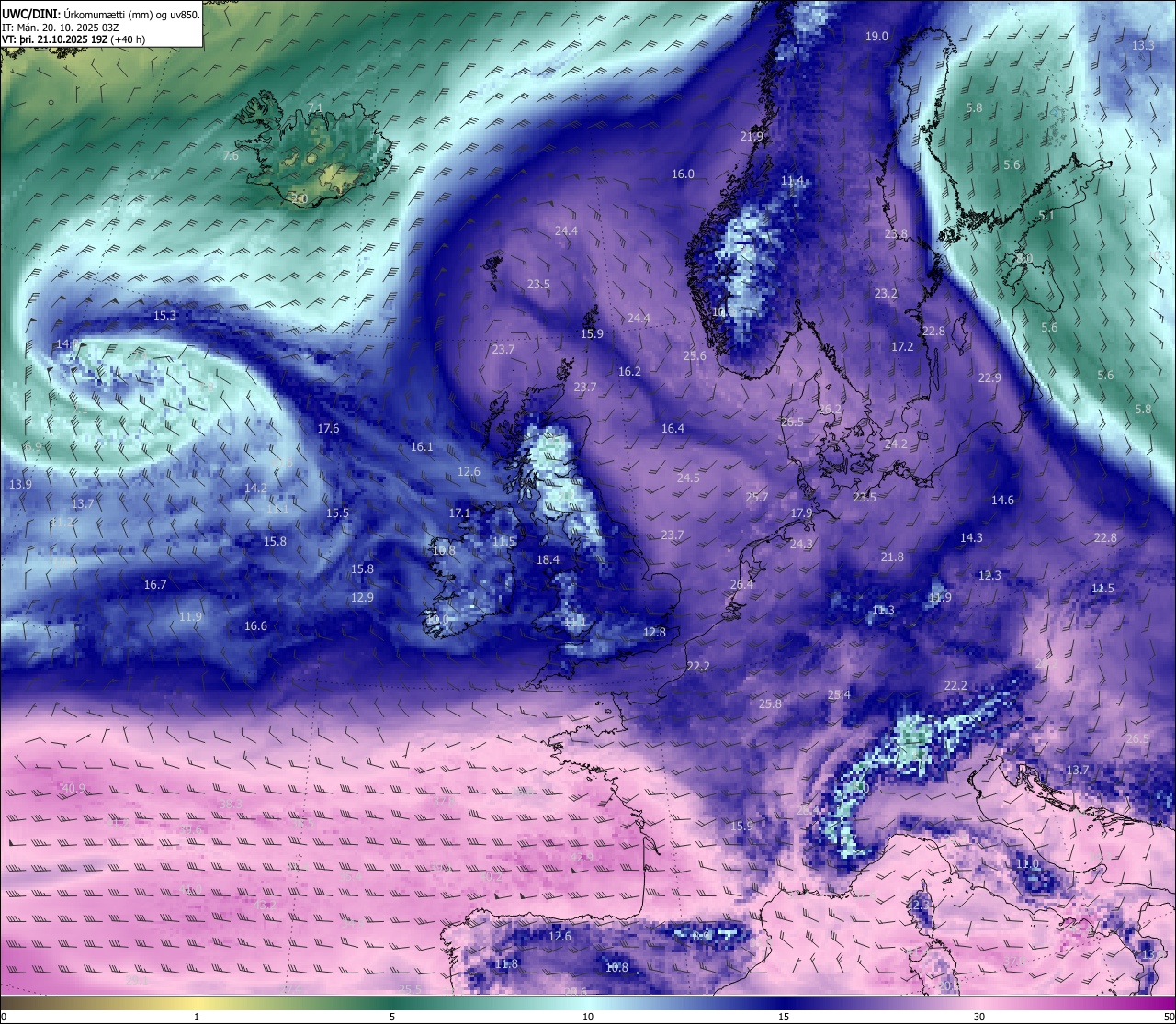Click the UWC/DINI Úrkomumætti title line
The width and height of the screenshot is (1176, 1024).
[x=101, y=15]
